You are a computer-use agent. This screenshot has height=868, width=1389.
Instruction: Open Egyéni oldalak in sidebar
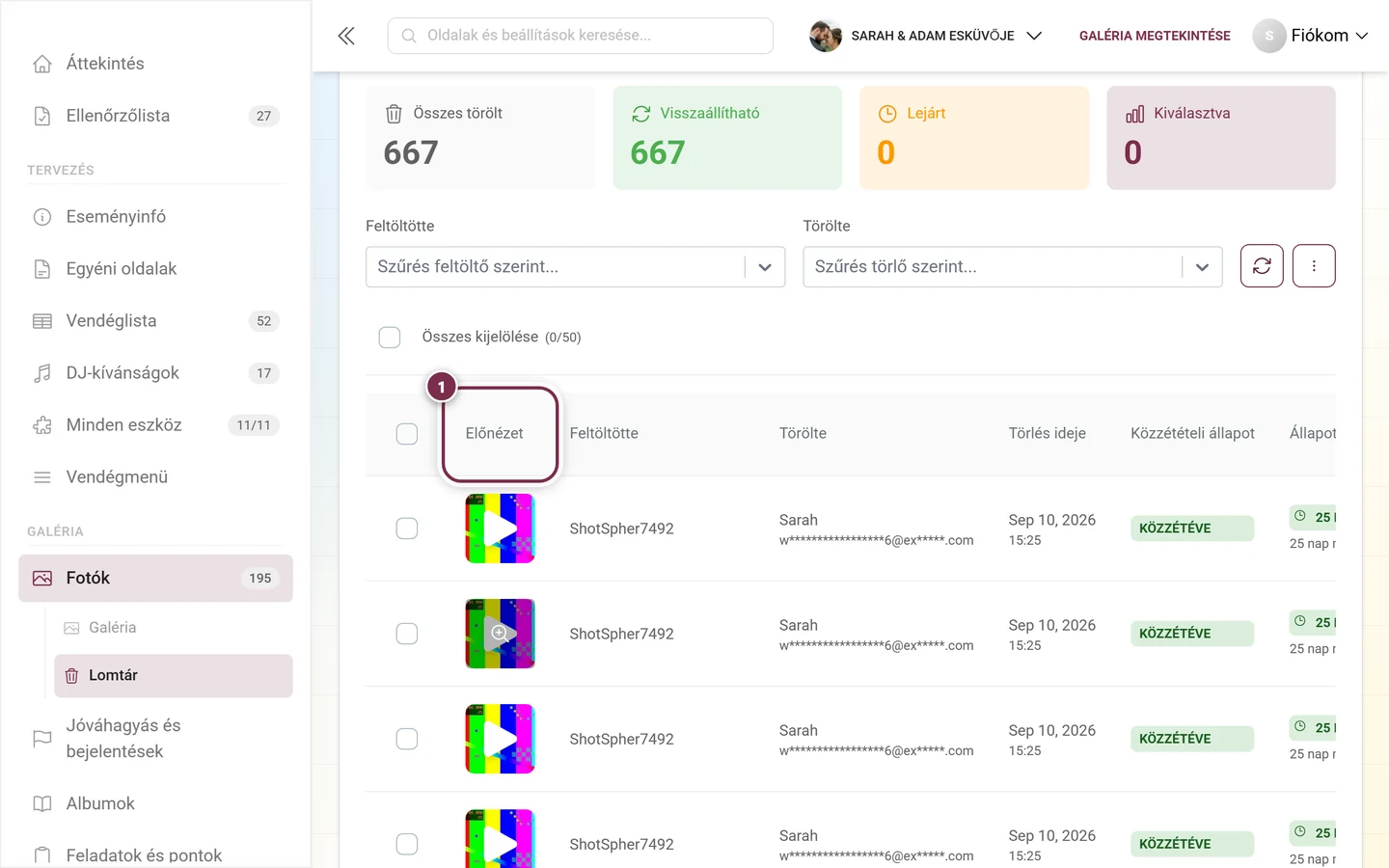pyautogui.click(x=155, y=269)
